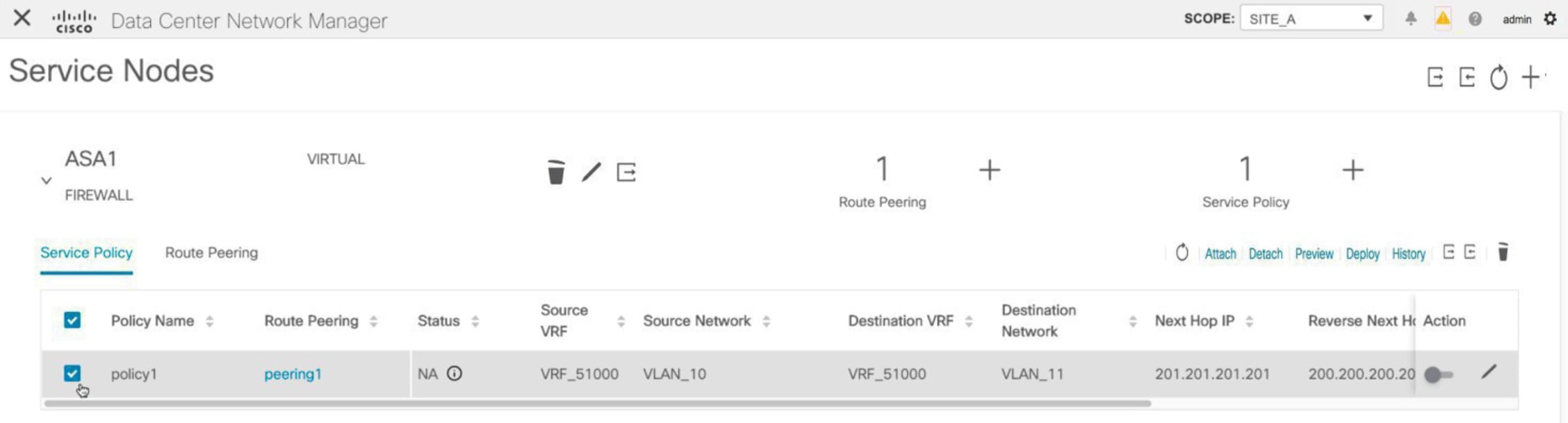Refresh the Service Nodes page list

[1498, 77]
